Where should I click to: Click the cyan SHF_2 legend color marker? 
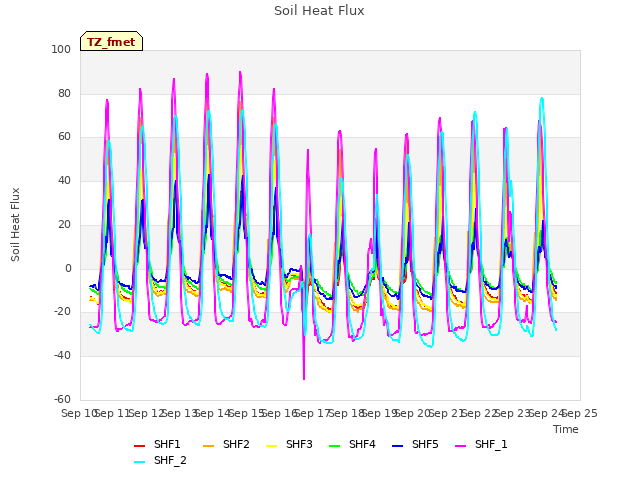point(140,462)
